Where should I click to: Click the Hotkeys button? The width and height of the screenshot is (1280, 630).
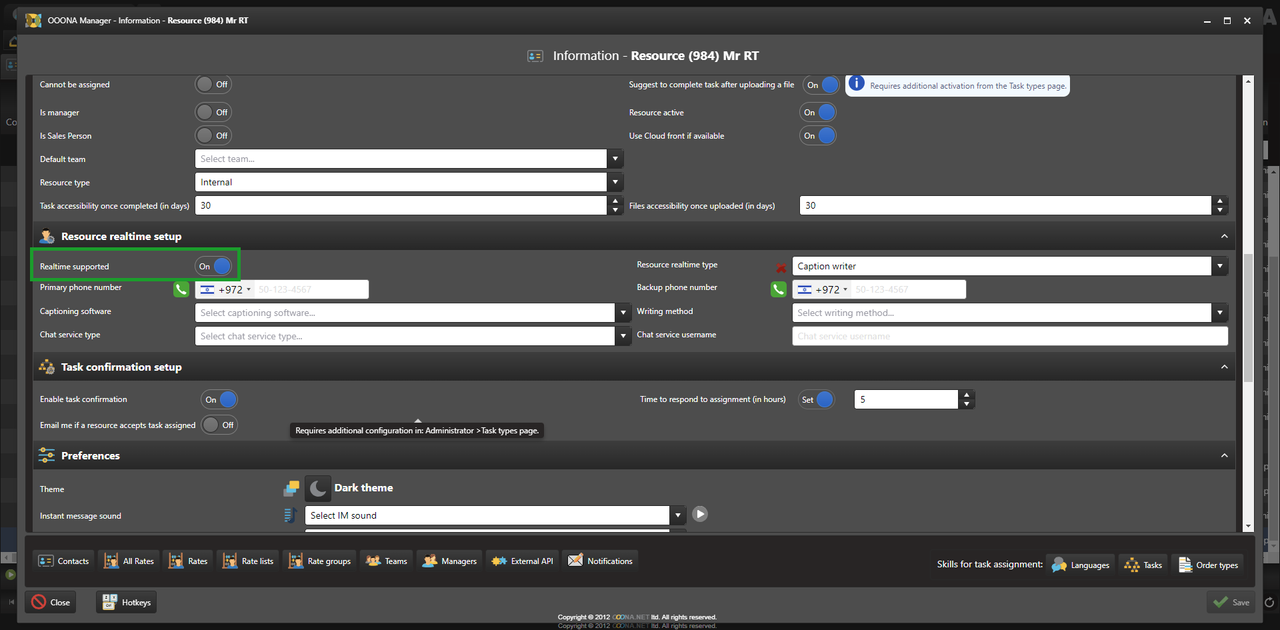tap(126, 602)
